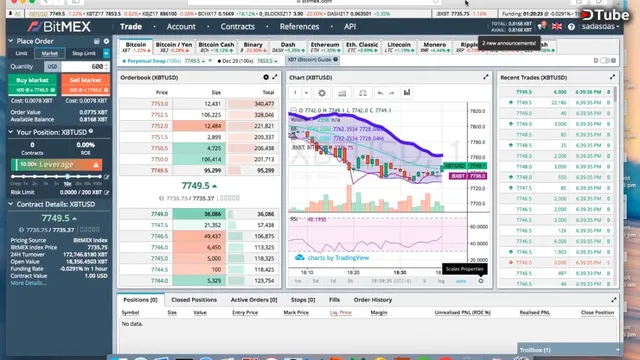Collapse the Place Order section

point(11,41)
